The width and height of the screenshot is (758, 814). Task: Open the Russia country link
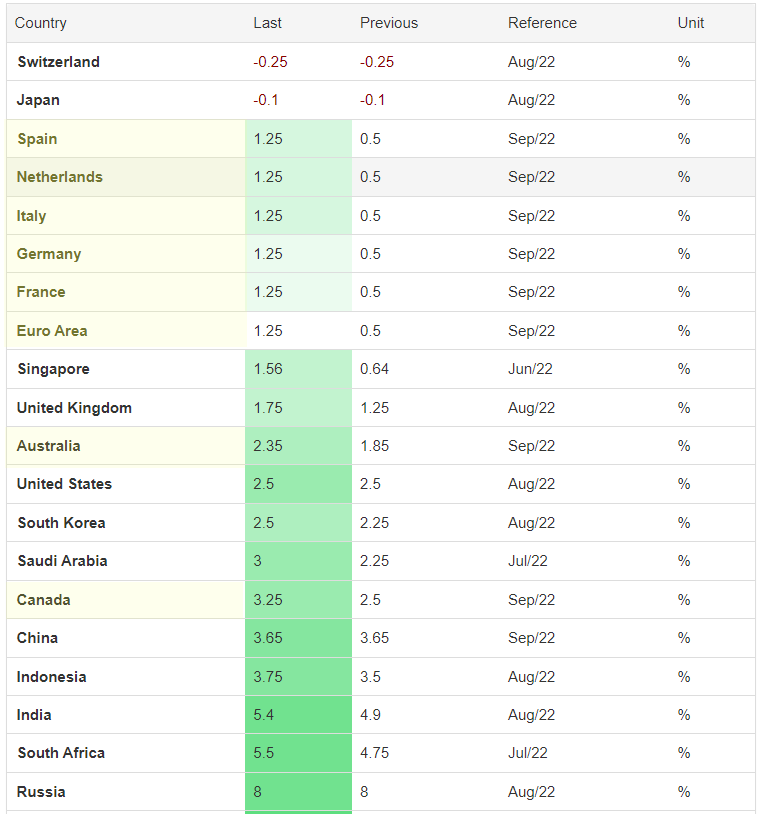pyautogui.click(x=41, y=792)
